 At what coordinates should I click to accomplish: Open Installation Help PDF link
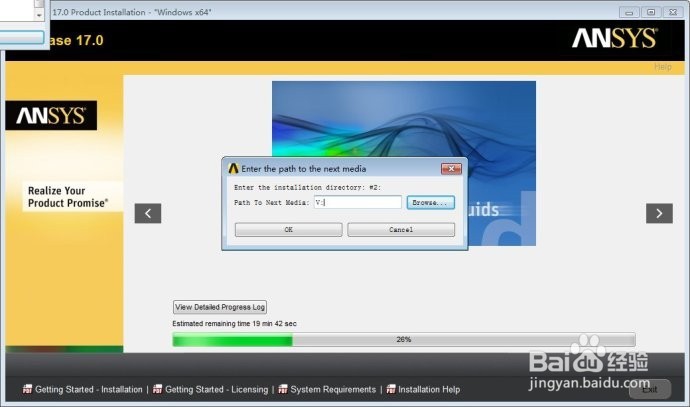[x=423, y=389]
